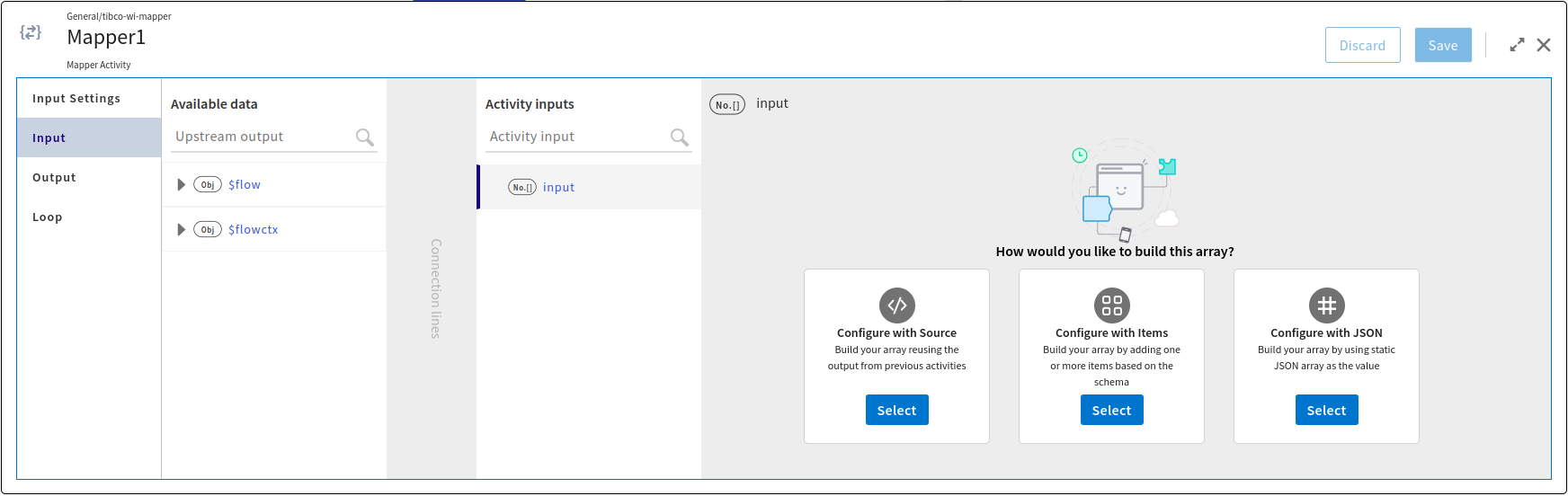The image size is (1568, 496).
Task: Open the Input Settings tab
Action: 76,99
